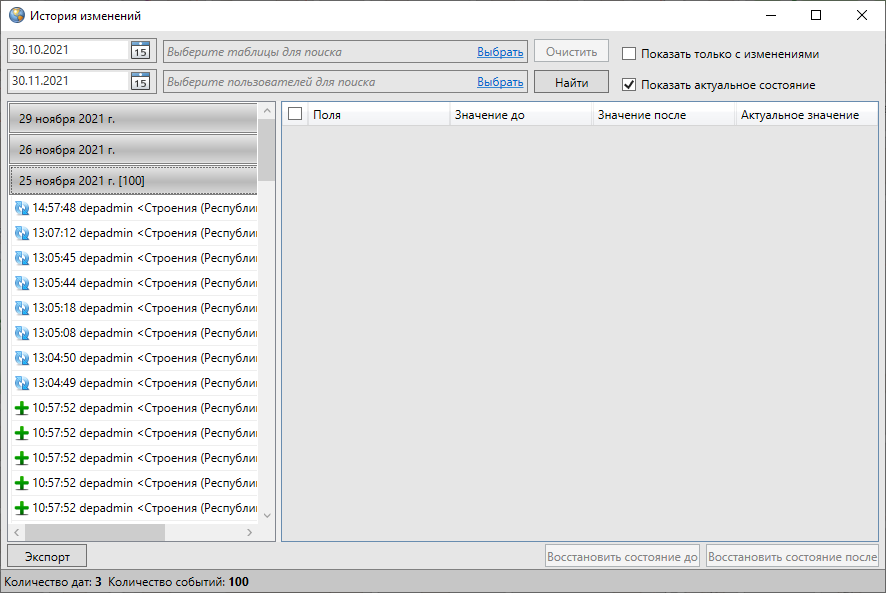This screenshot has width=886, height=593.
Task: Click the globe application icon in title bar
Action: pos(17,16)
